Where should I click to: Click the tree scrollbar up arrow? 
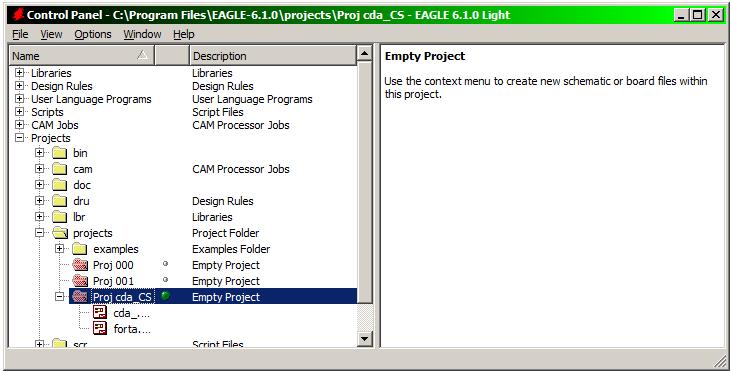364,54
